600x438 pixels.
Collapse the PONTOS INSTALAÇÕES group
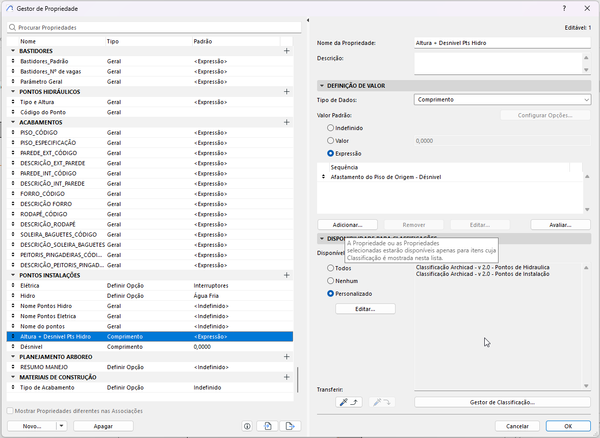point(13,275)
